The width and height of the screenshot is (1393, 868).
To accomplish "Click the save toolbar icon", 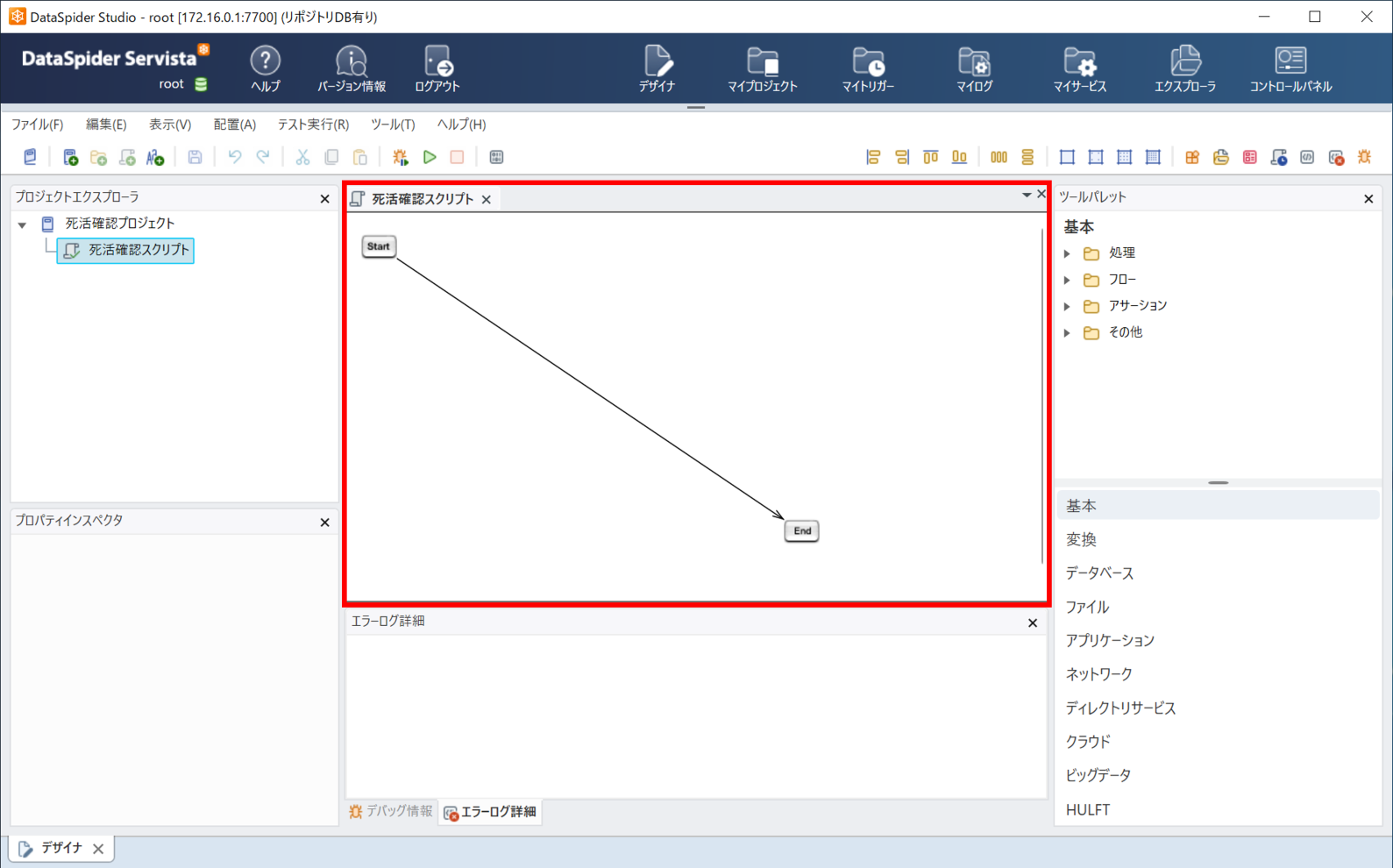I will tap(195, 157).
